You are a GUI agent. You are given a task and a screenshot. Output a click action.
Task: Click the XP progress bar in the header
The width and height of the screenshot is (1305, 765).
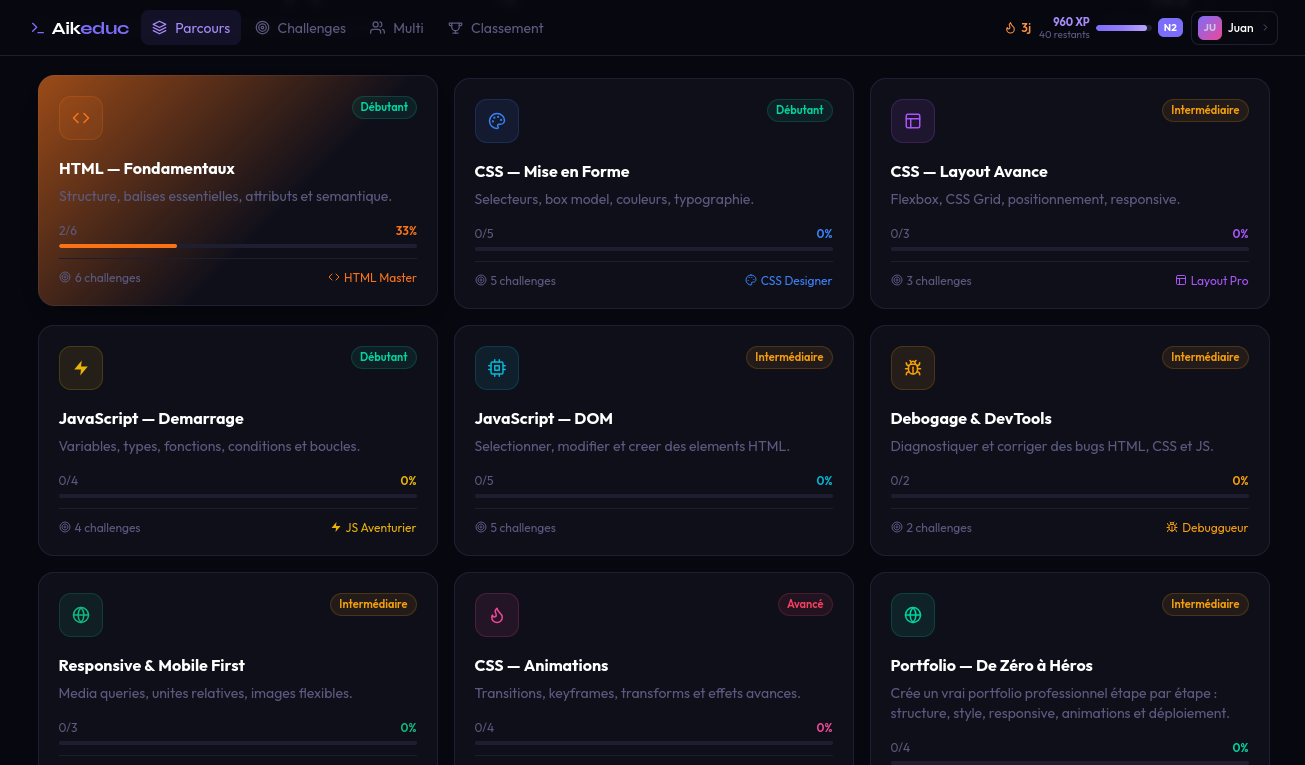[x=1123, y=28]
